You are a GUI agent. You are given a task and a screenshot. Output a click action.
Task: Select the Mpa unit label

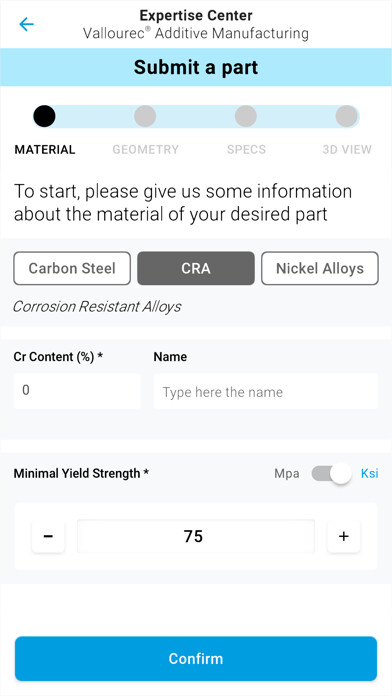coord(287,474)
